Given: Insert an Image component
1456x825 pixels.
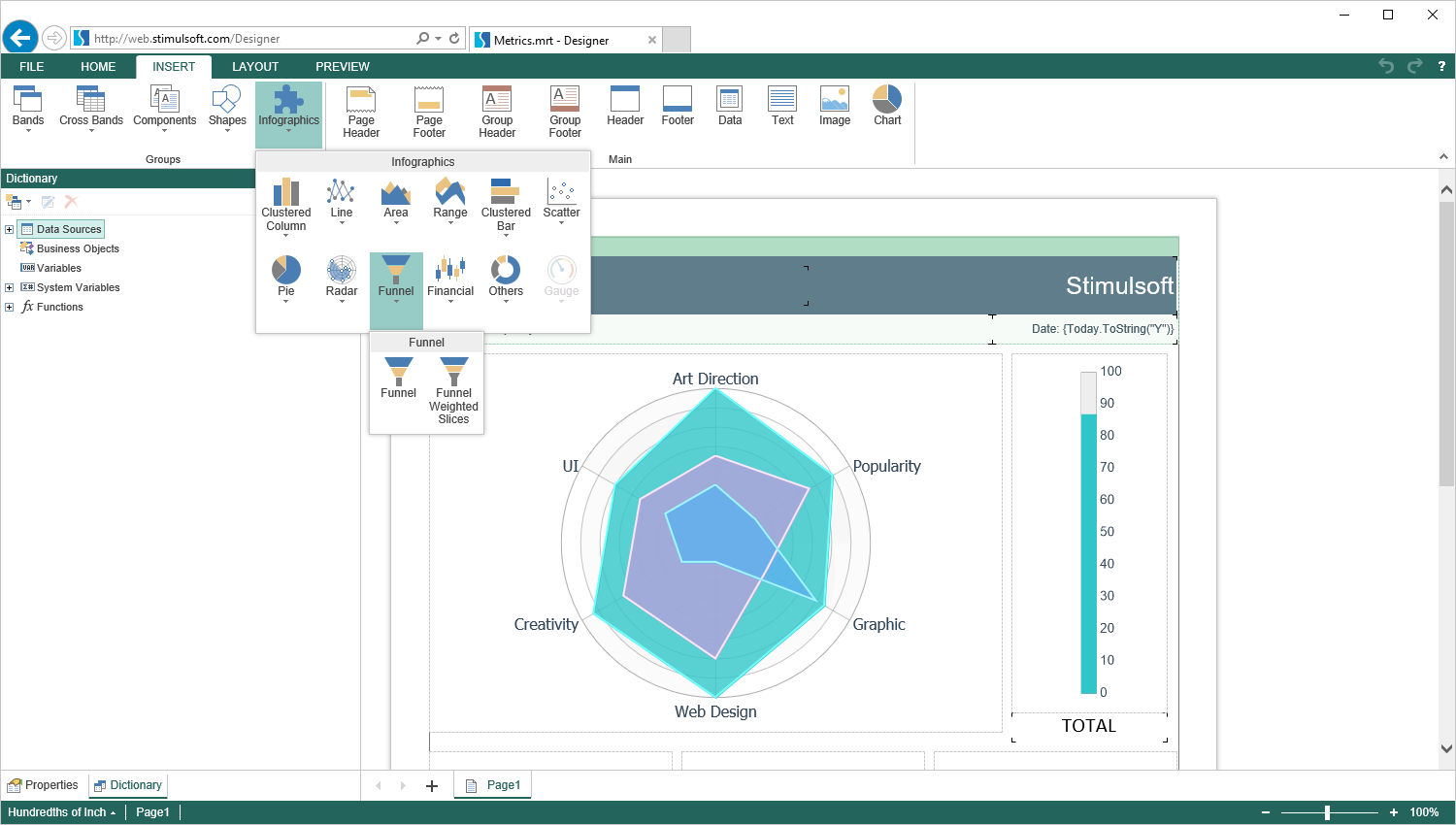Looking at the screenshot, I should pos(835,107).
